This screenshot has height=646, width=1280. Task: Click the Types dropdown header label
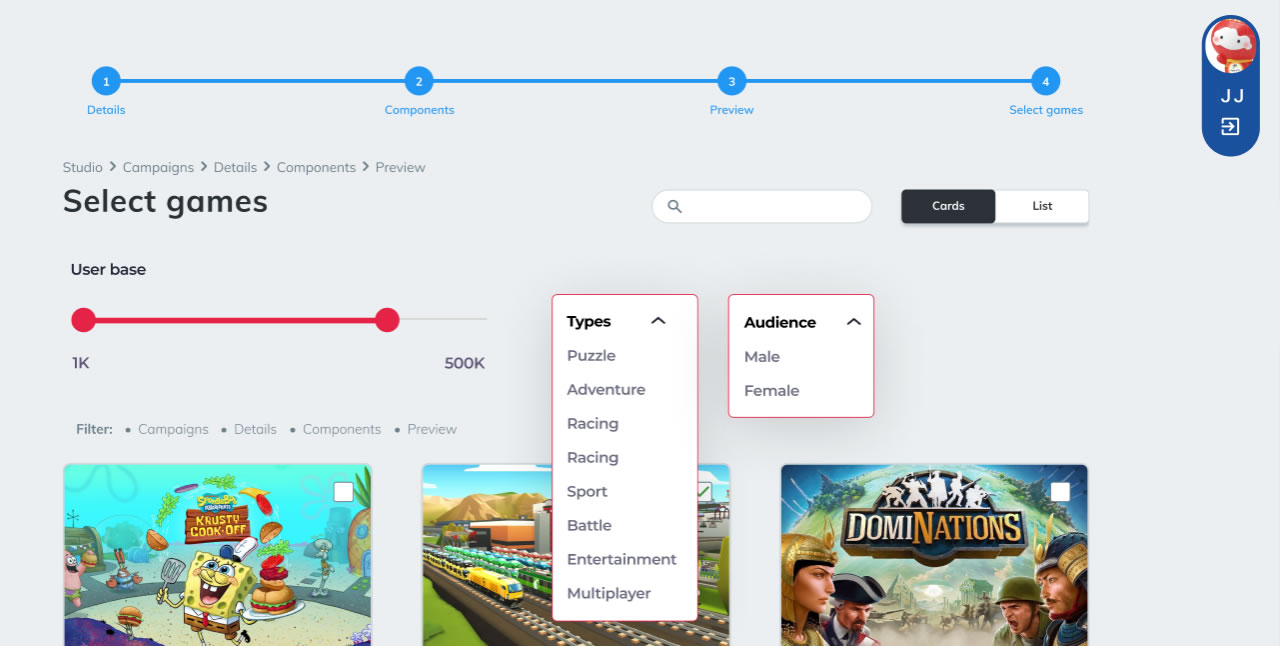tap(589, 321)
